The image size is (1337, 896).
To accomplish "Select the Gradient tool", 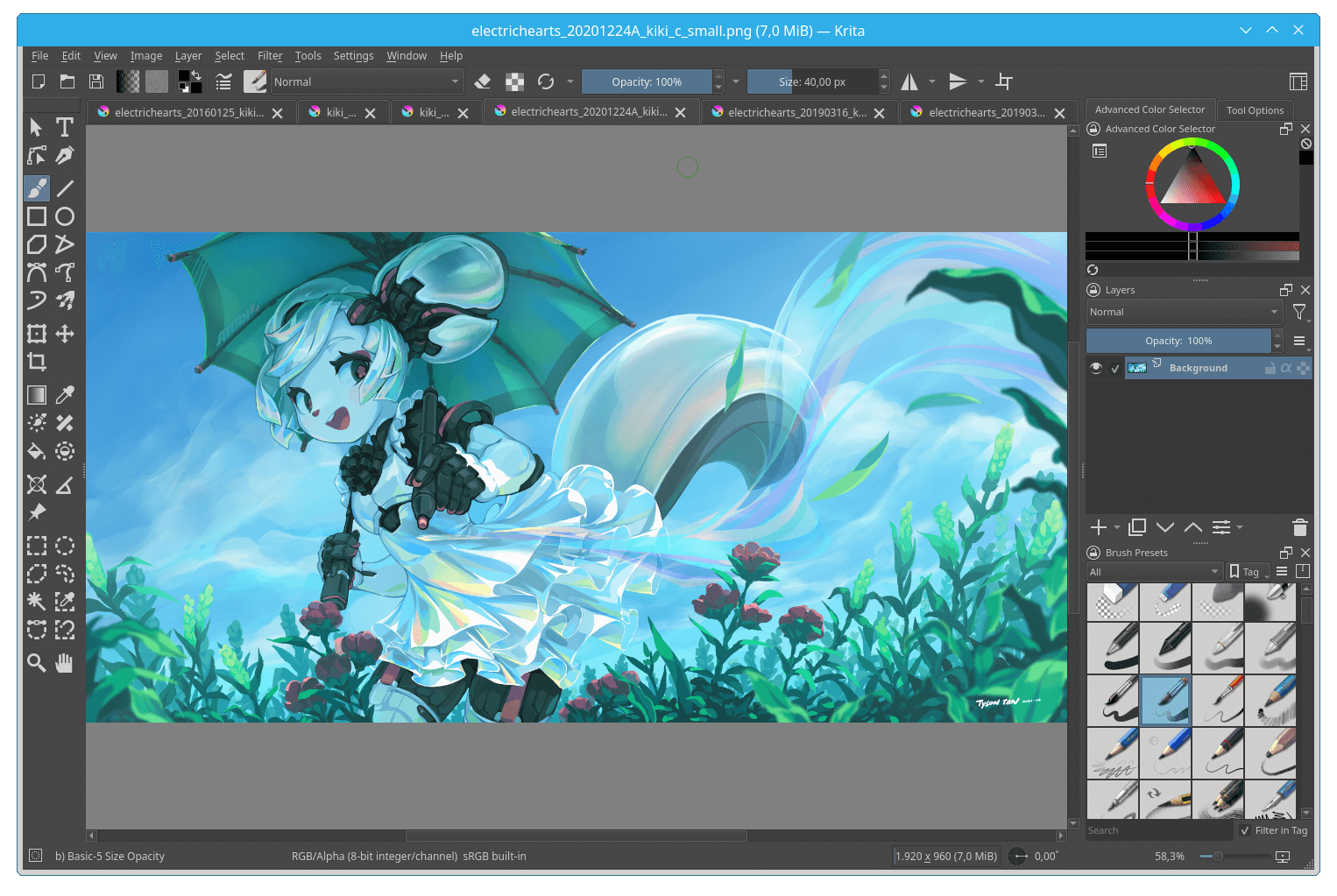I will tap(37, 394).
